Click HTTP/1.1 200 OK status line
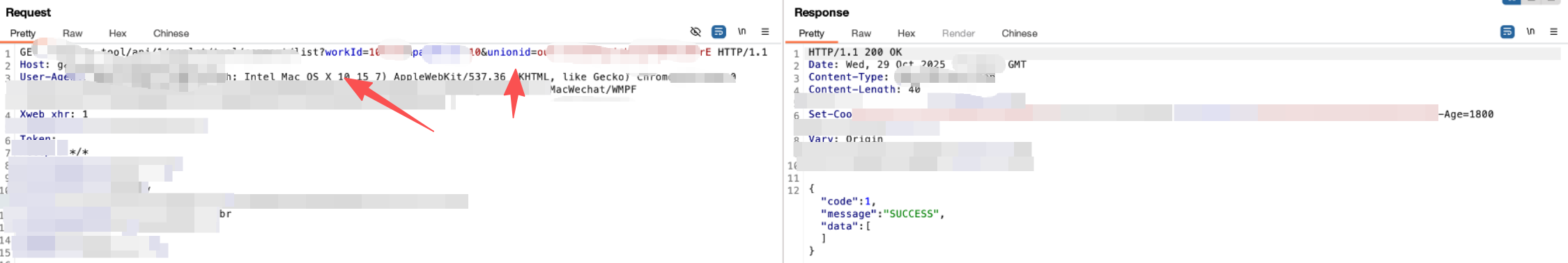The image size is (1568, 263). [855, 52]
